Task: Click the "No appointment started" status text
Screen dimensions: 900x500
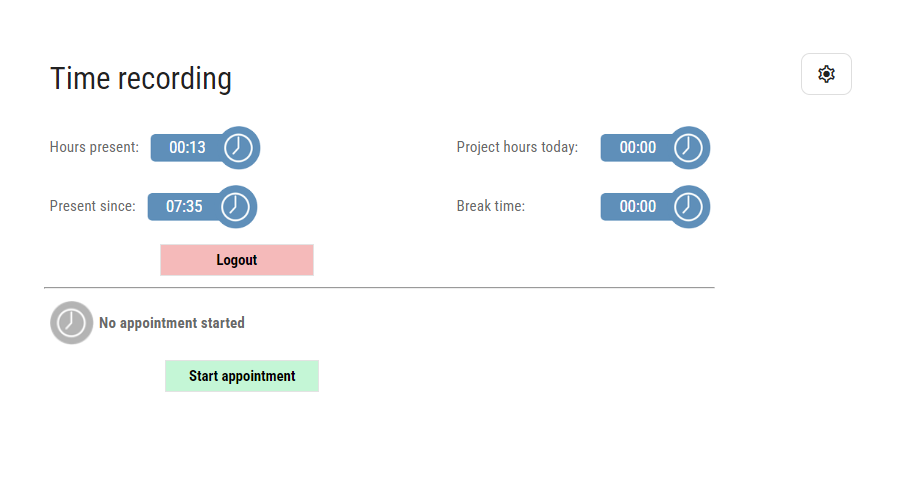Action: click(172, 323)
